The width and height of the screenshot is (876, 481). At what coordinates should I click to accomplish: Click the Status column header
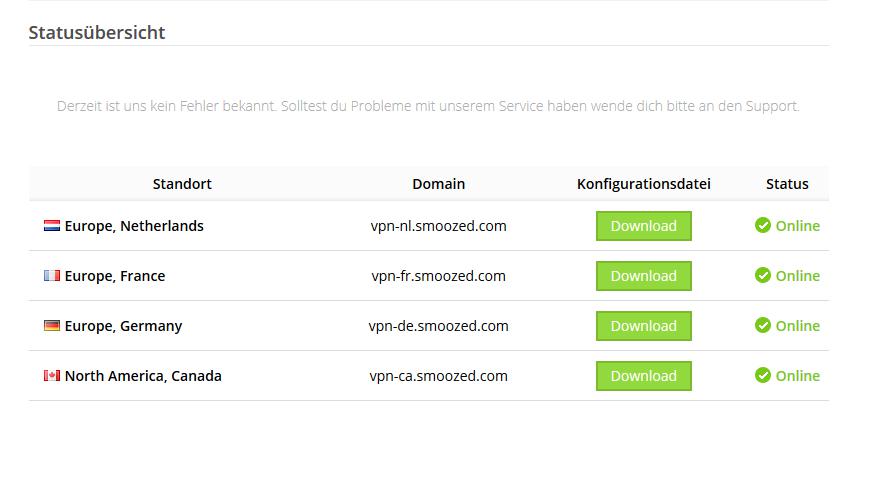tap(787, 184)
